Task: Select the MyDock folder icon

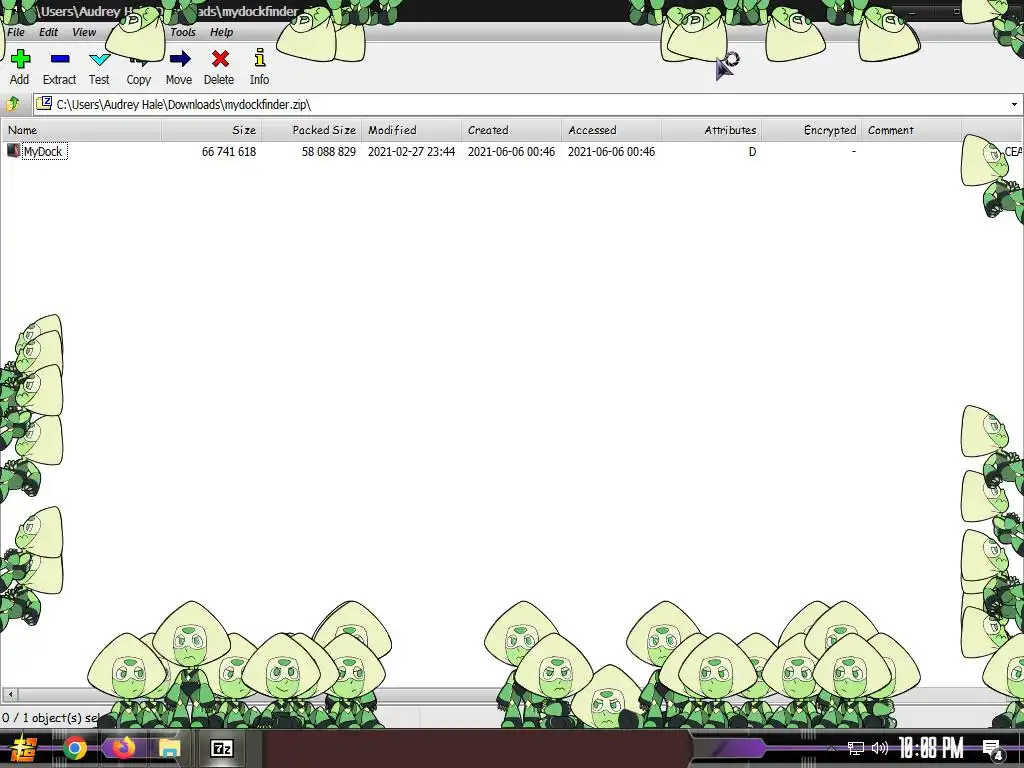Action: point(13,151)
